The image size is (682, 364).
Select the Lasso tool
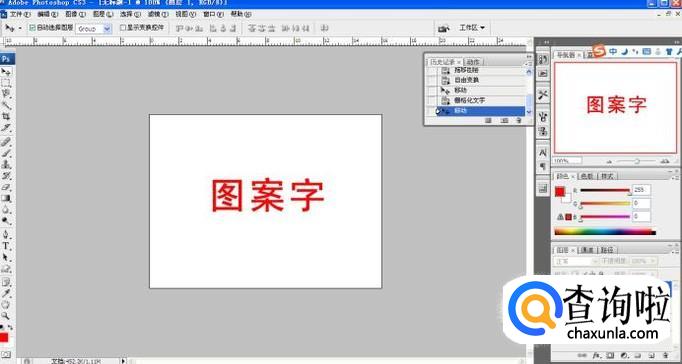pyautogui.click(x=6, y=94)
